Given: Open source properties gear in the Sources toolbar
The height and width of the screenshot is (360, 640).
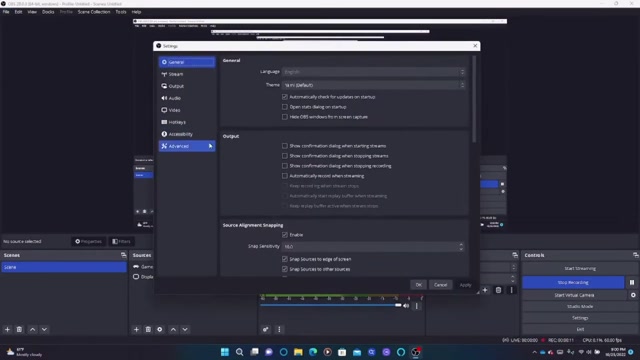Looking at the screenshot, I should (x=160, y=329).
